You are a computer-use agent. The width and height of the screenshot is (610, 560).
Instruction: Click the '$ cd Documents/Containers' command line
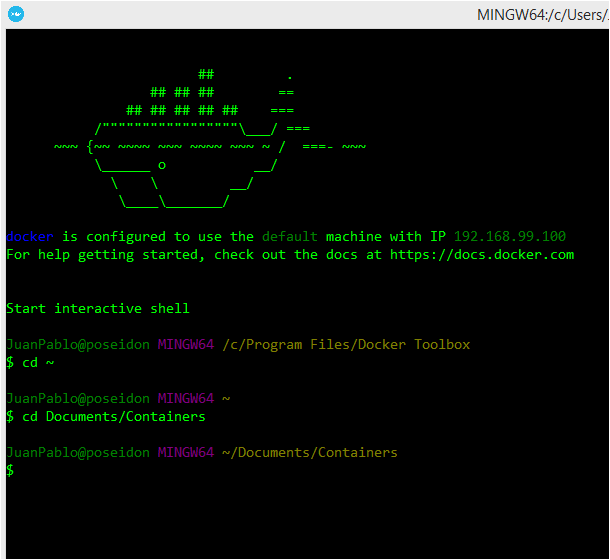106,416
